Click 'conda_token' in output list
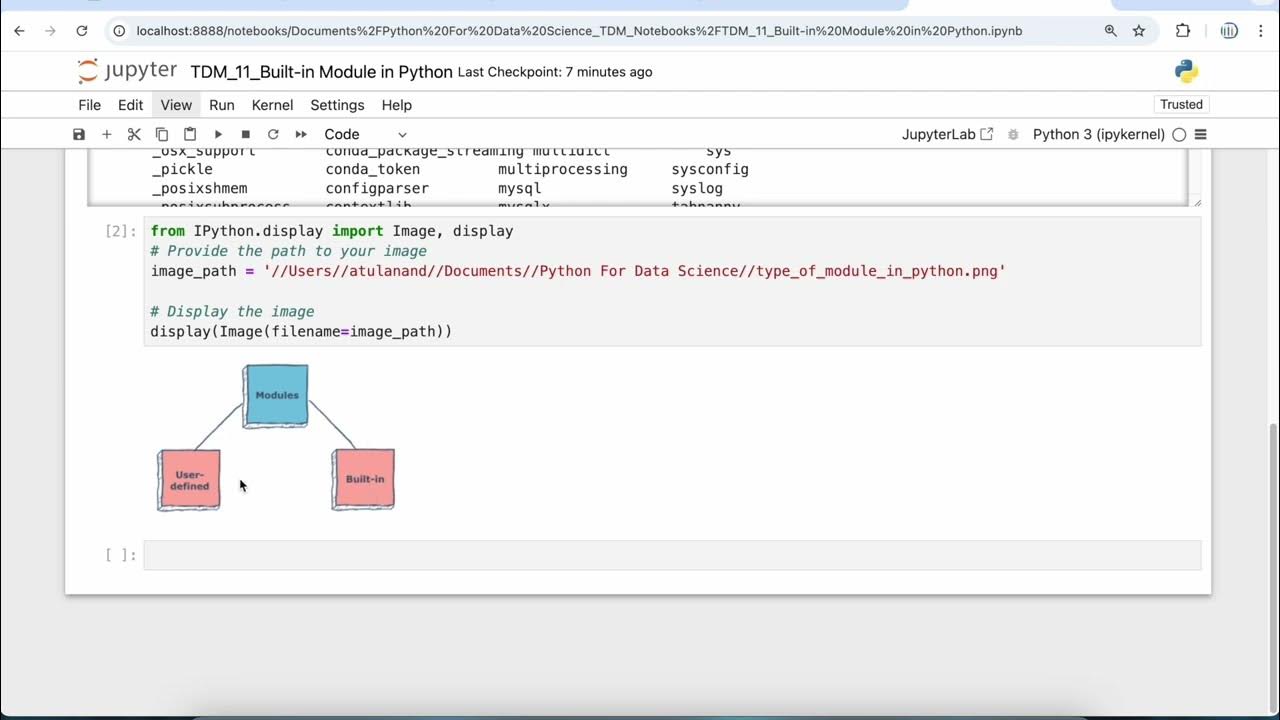This screenshot has width=1280, height=720. (373, 169)
